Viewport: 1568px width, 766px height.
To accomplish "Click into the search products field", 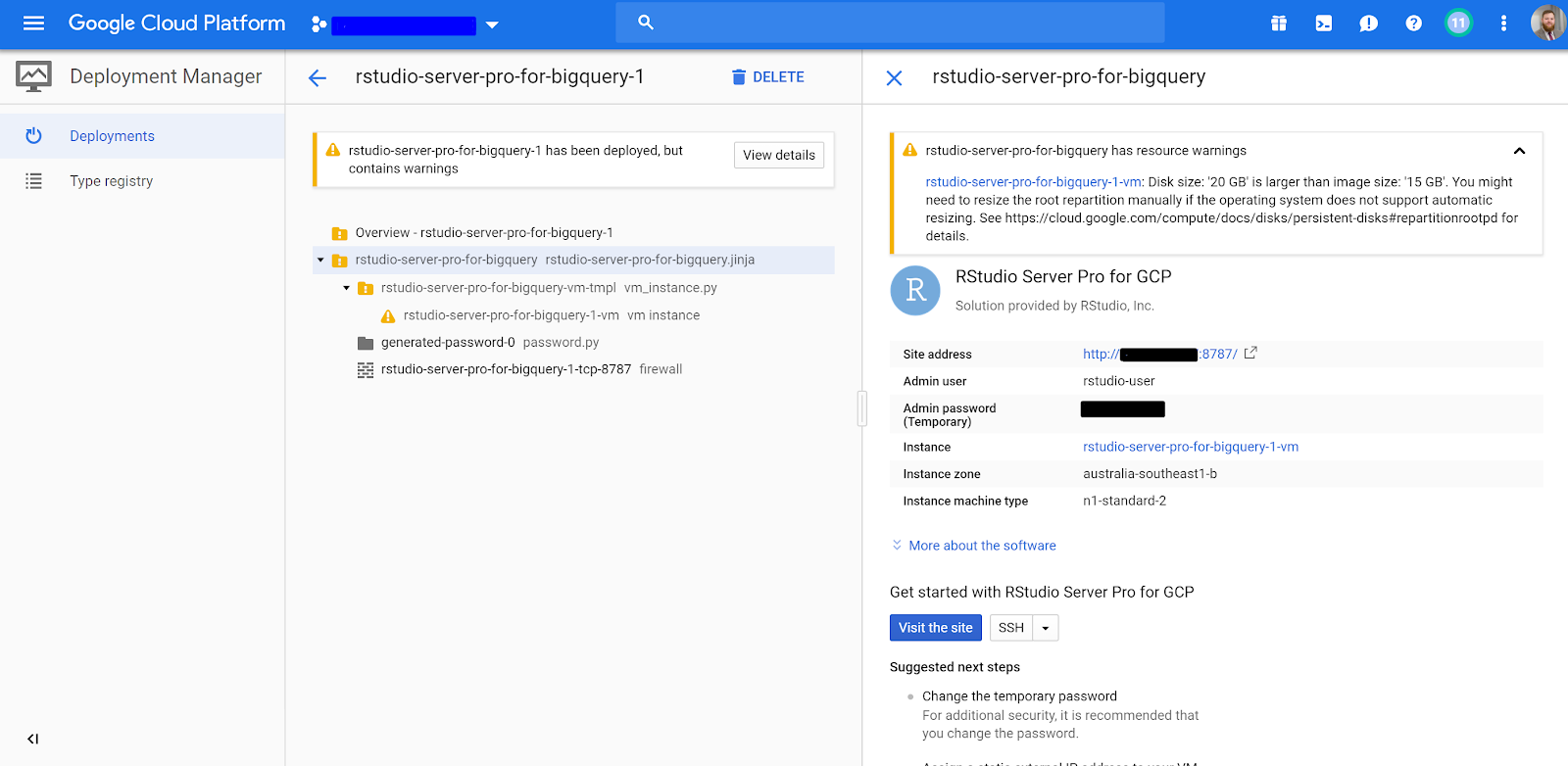I will point(890,23).
